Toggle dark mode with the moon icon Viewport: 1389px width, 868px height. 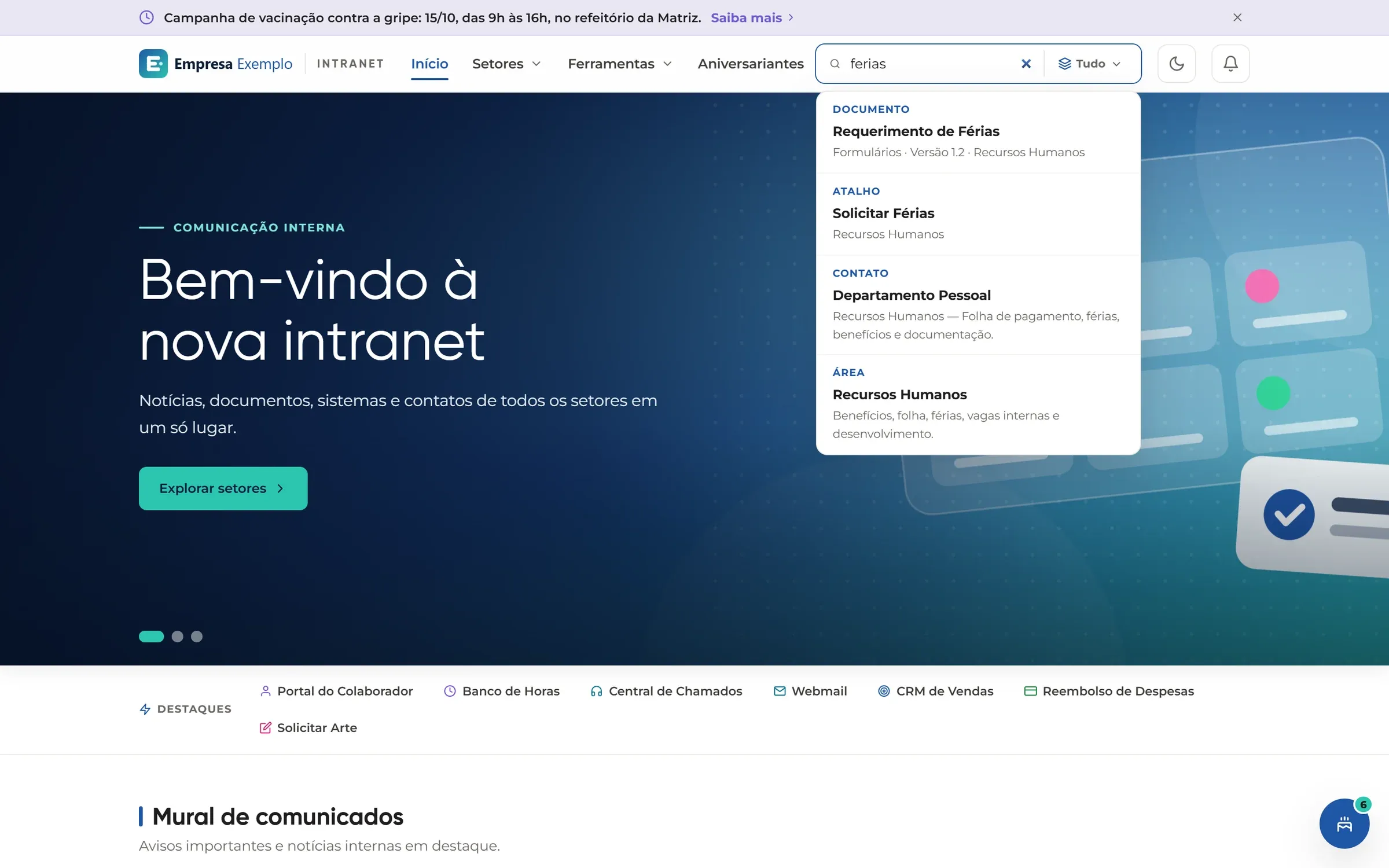click(x=1177, y=64)
